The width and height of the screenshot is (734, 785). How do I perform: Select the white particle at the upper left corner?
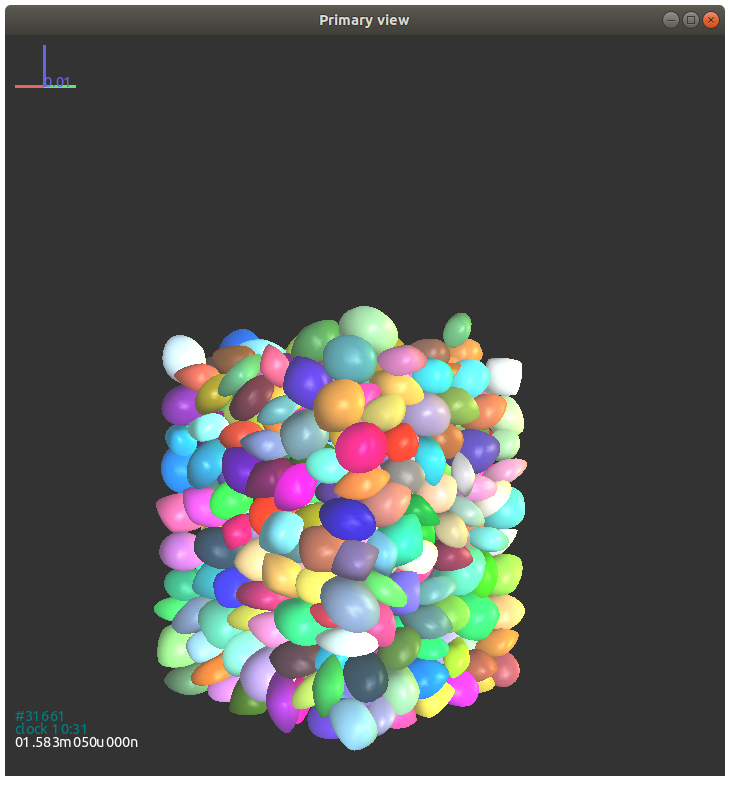click(182, 354)
